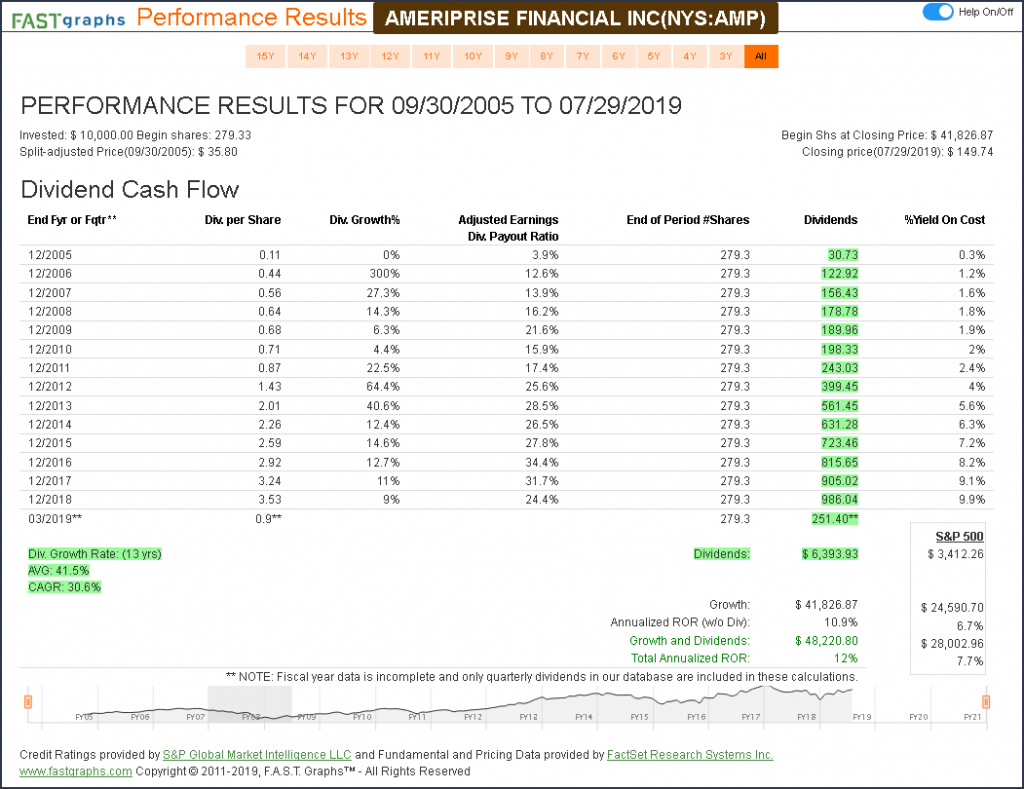Select the 13Y time range tab
1024x789 pixels.
click(x=349, y=56)
